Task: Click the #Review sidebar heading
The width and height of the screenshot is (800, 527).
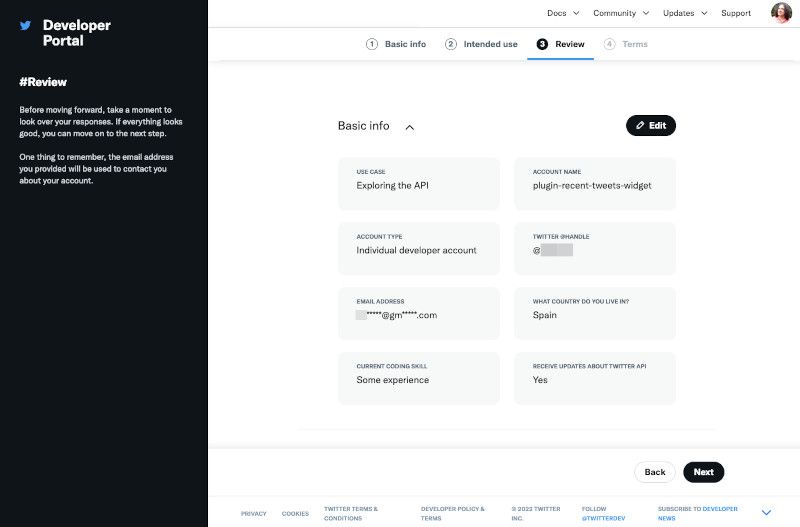Action: click(x=43, y=82)
